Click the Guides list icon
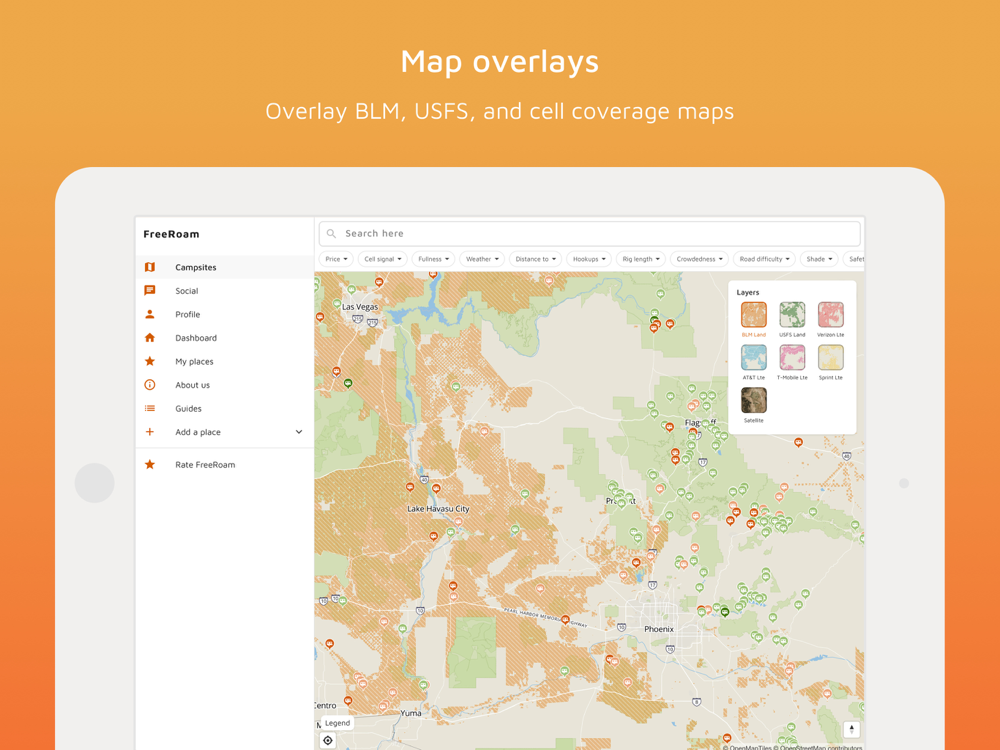Viewport: 1000px width, 750px height. (x=150, y=409)
